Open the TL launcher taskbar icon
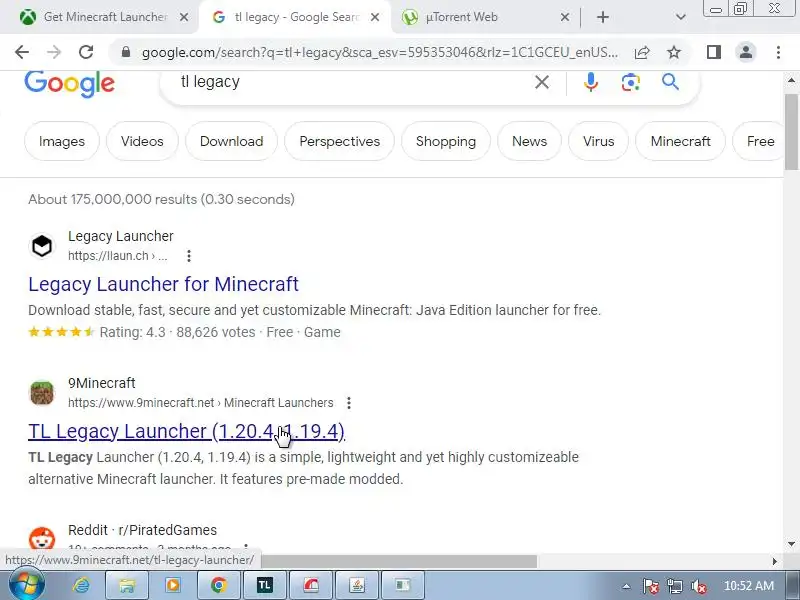Screen dimensions: 800x600 point(264,585)
